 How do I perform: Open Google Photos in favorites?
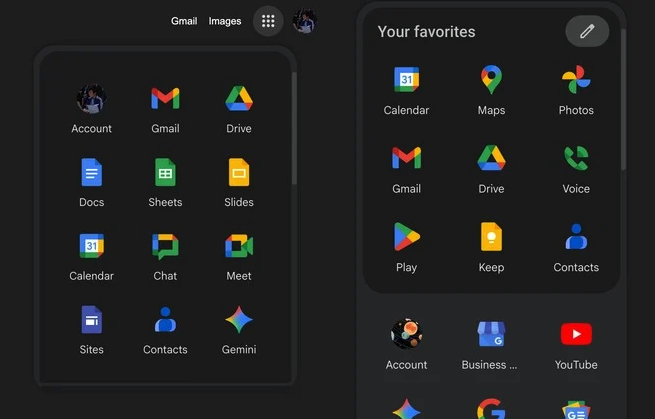[576, 91]
